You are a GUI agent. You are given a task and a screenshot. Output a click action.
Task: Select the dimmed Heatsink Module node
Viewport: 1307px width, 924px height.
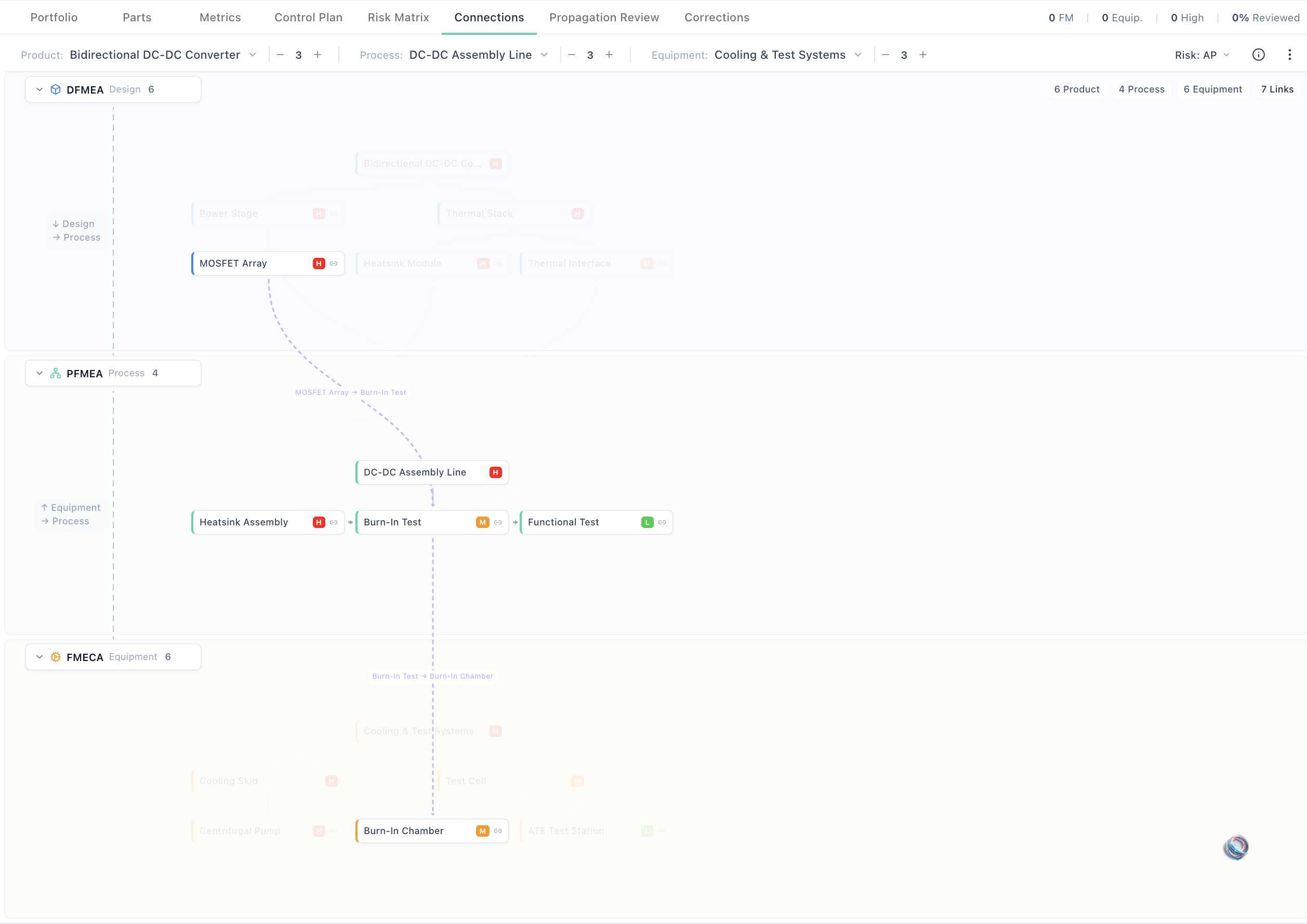point(432,263)
